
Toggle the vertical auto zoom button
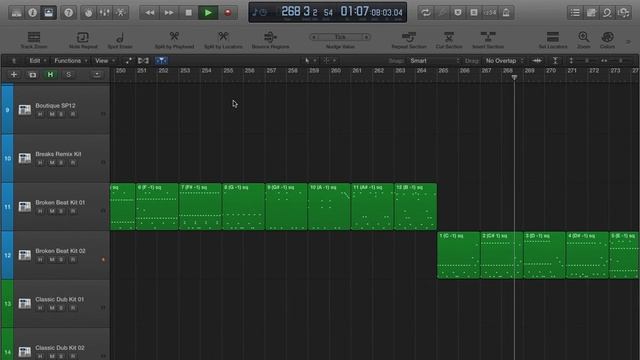(x=555, y=61)
